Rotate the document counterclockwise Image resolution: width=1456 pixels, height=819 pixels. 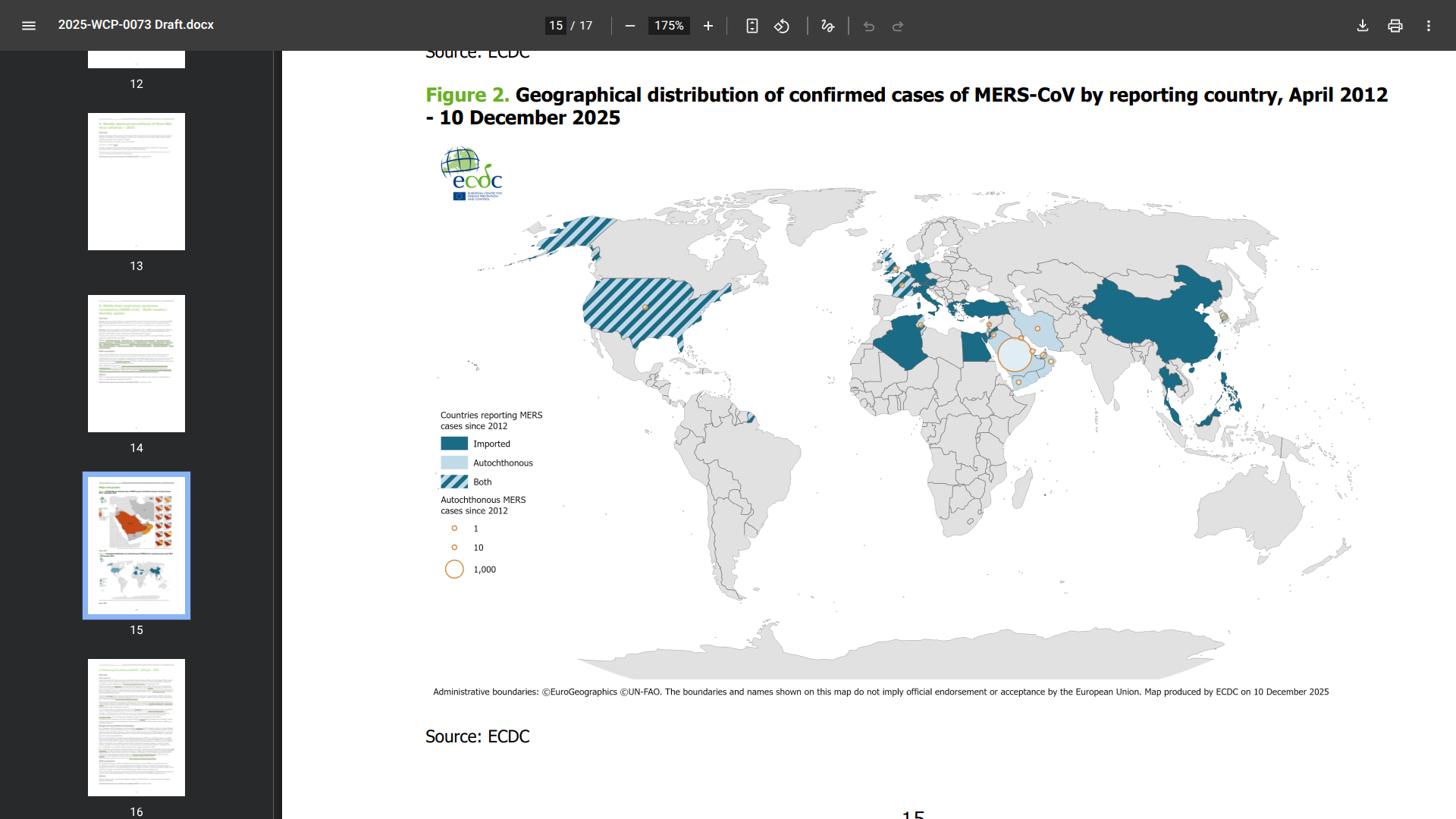click(782, 26)
